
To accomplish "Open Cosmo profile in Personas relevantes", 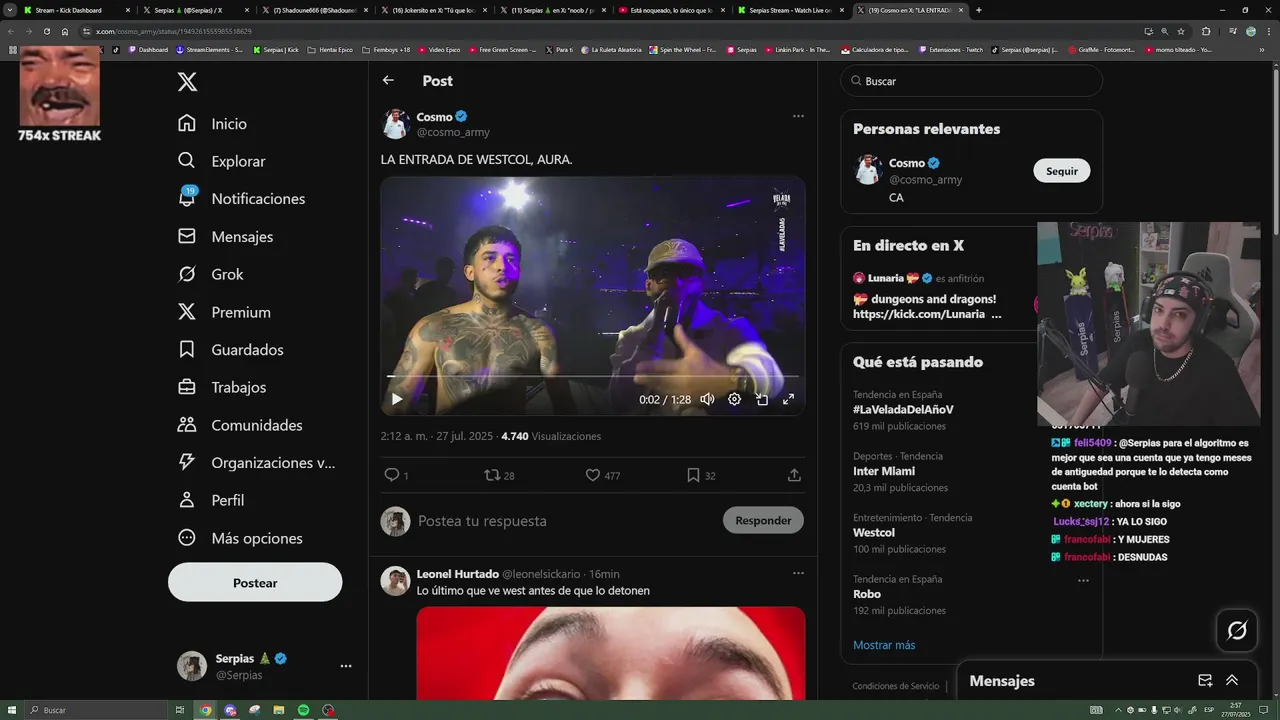I will point(907,163).
